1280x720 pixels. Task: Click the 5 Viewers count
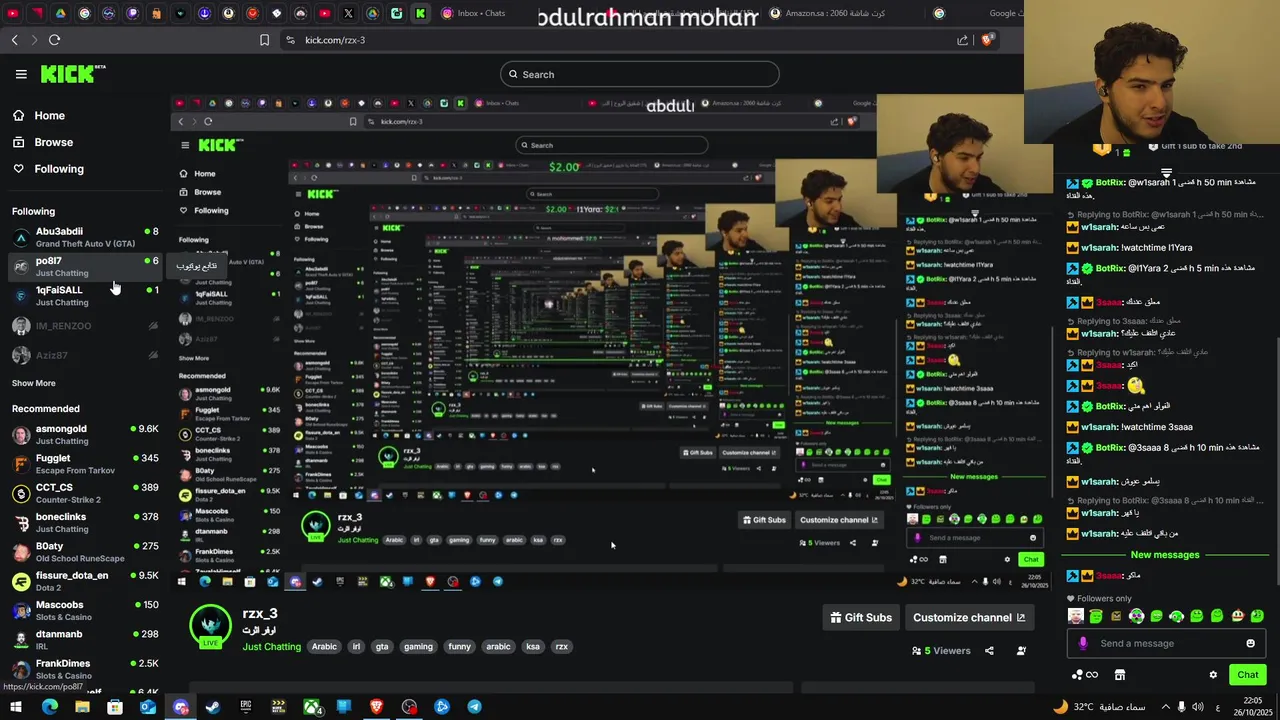pyautogui.click(x=941, y=651)
